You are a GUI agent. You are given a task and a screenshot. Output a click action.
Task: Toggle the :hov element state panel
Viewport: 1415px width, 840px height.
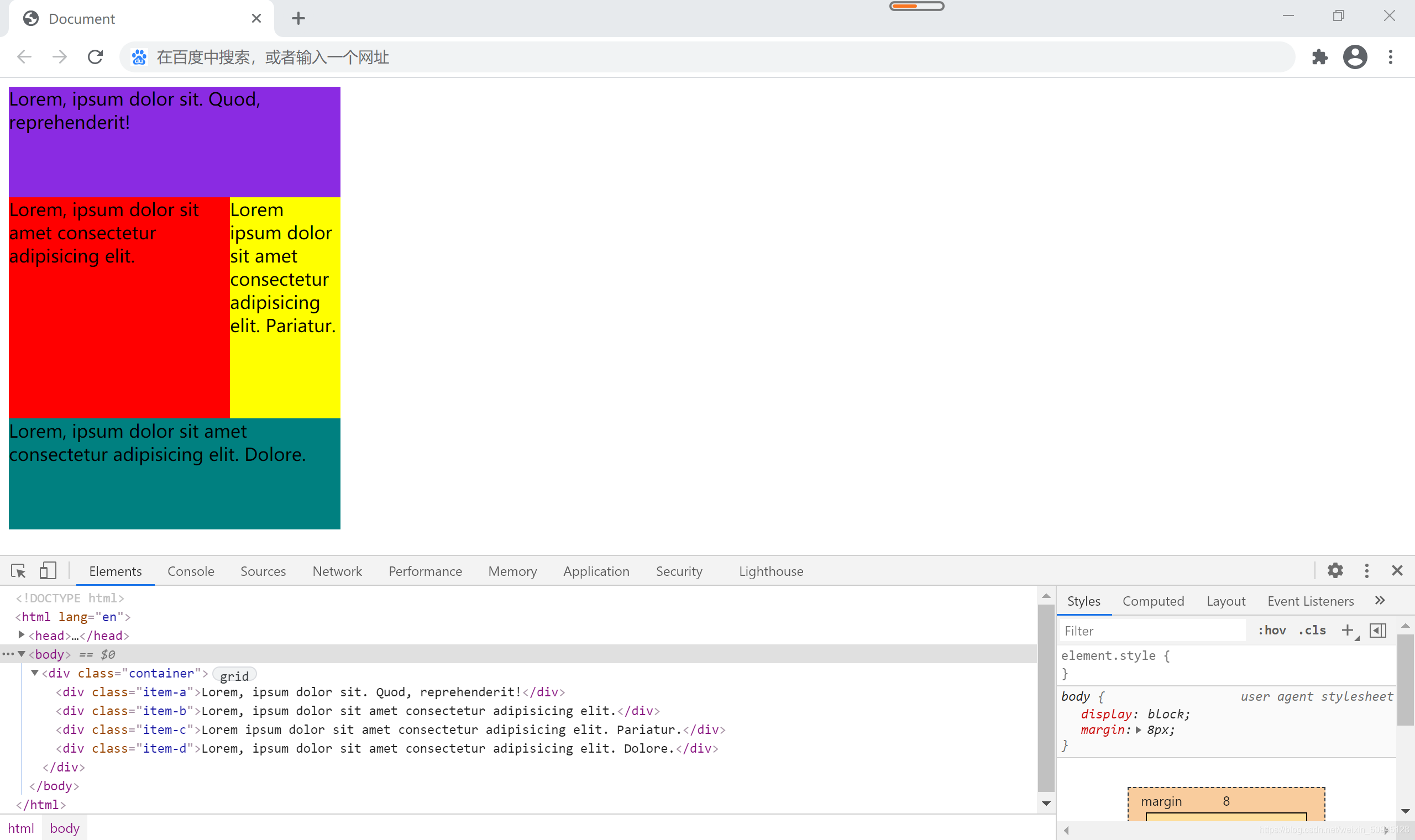(1272, 630)
